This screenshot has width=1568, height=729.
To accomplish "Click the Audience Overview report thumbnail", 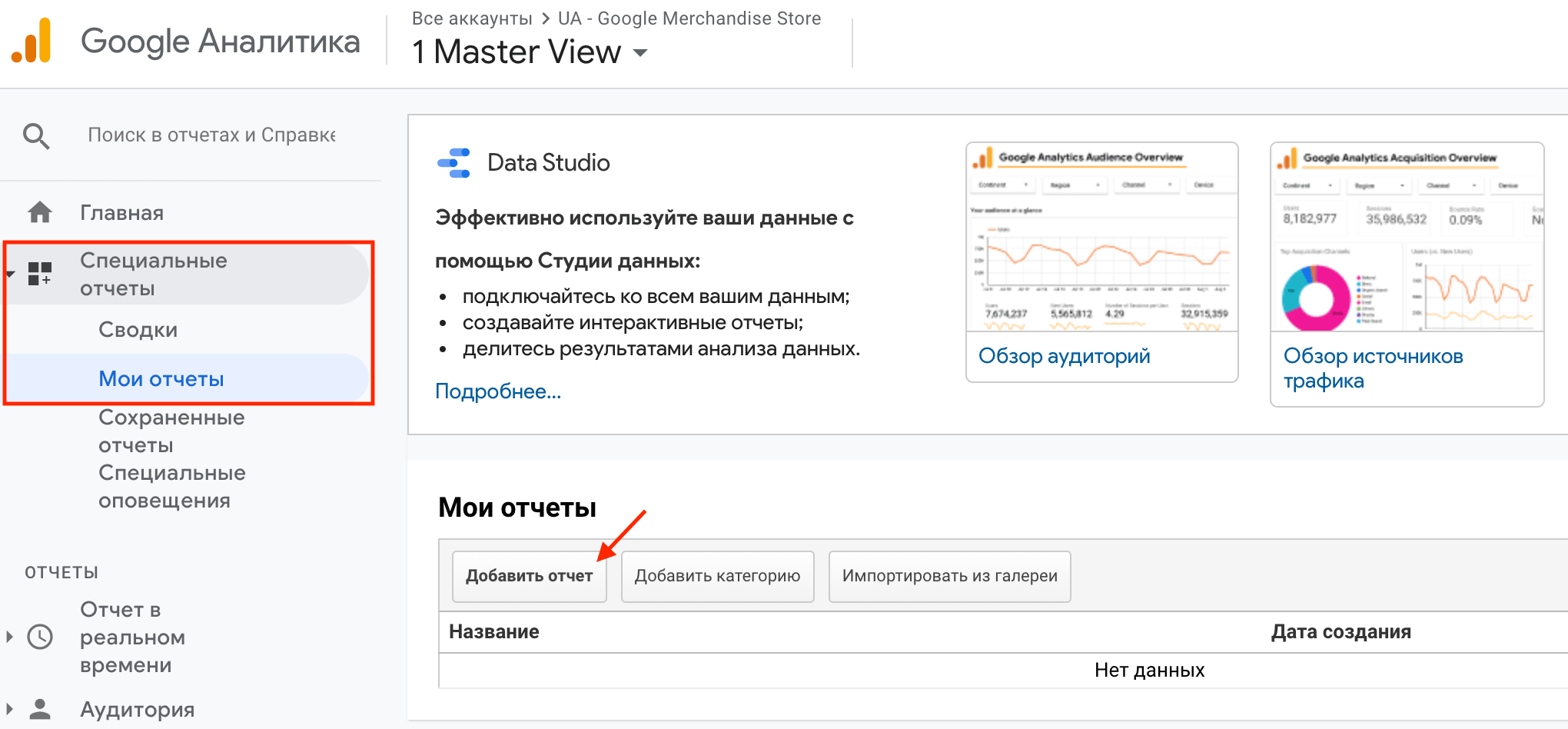I will [1102, 237].
